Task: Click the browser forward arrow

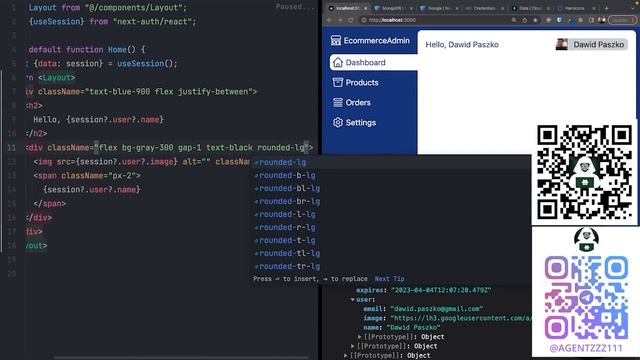Action: pyautogui.click(x=340, y=20)
